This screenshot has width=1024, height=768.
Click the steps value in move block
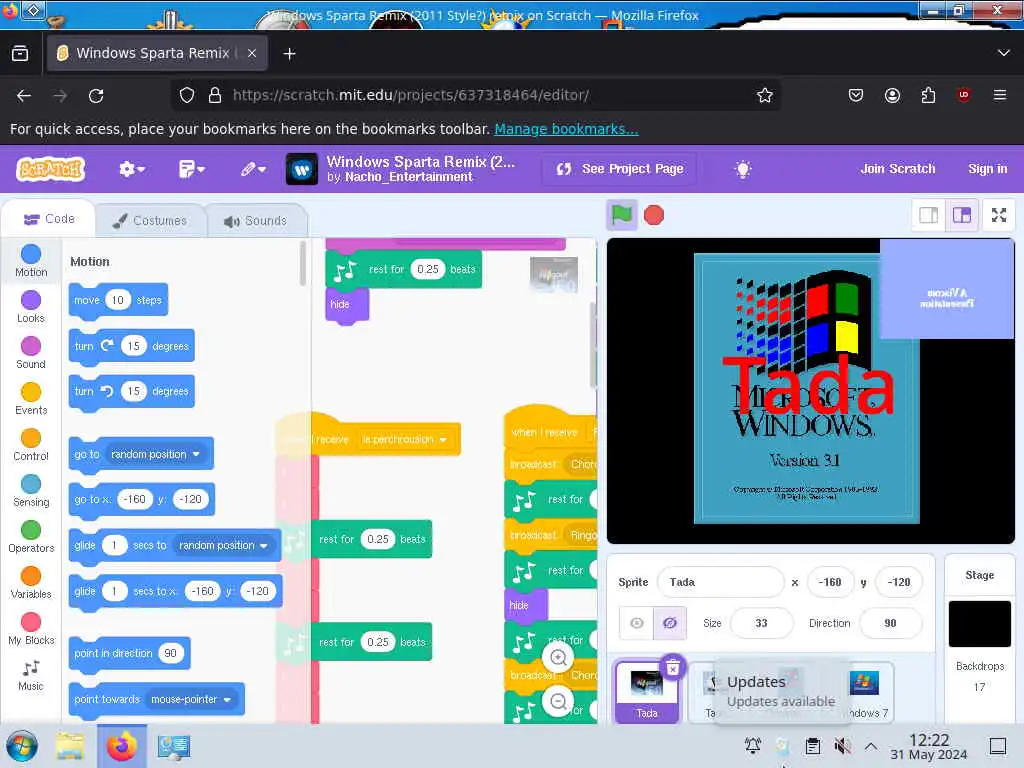coord(118,300)
